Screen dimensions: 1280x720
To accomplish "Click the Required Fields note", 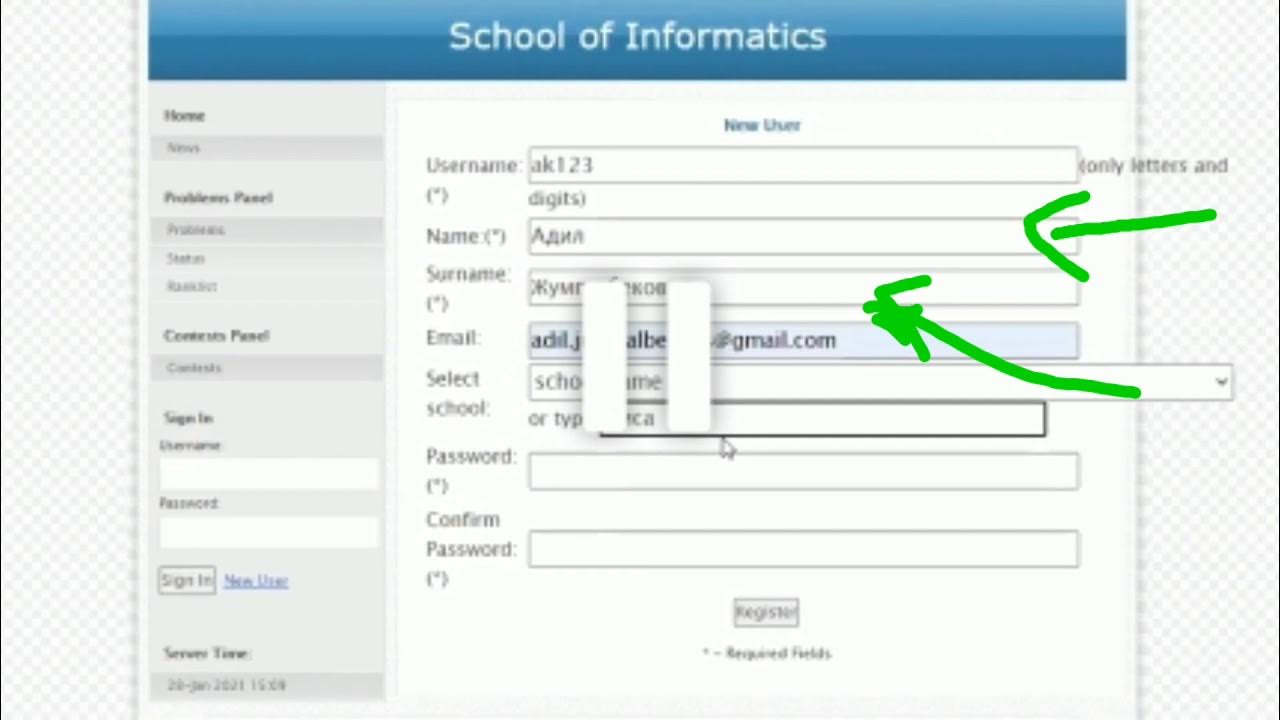I will (766, 653).
